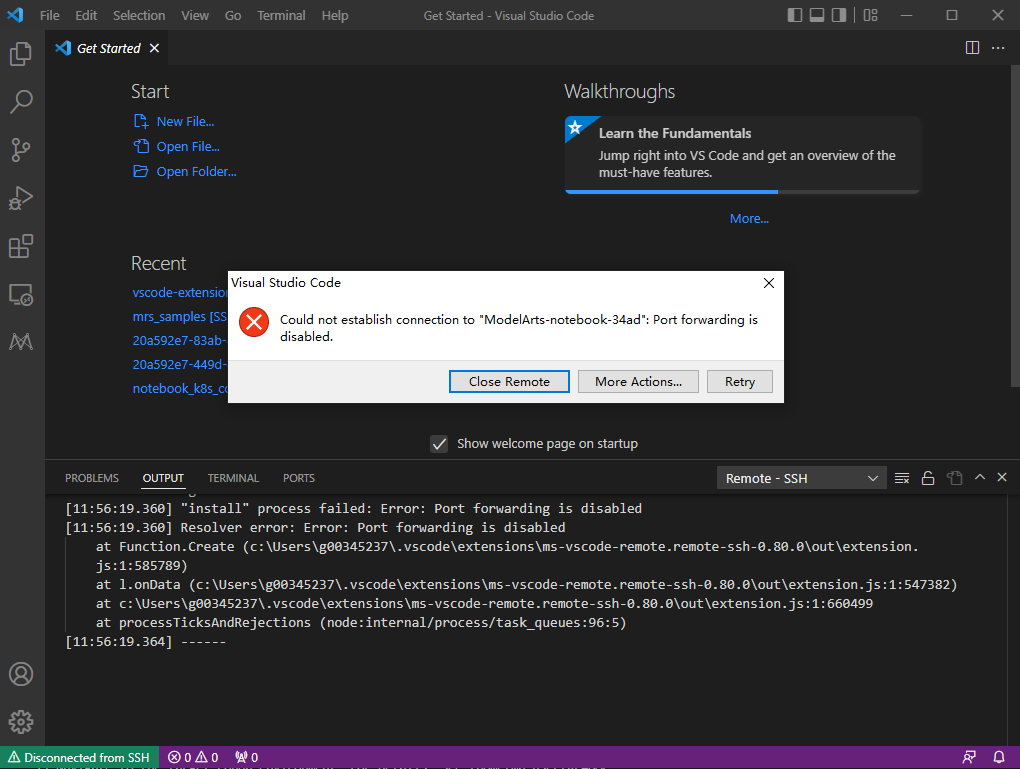Open the Manage gear icon
This screenshot has height=769, width=1020.
pos(21,722)
